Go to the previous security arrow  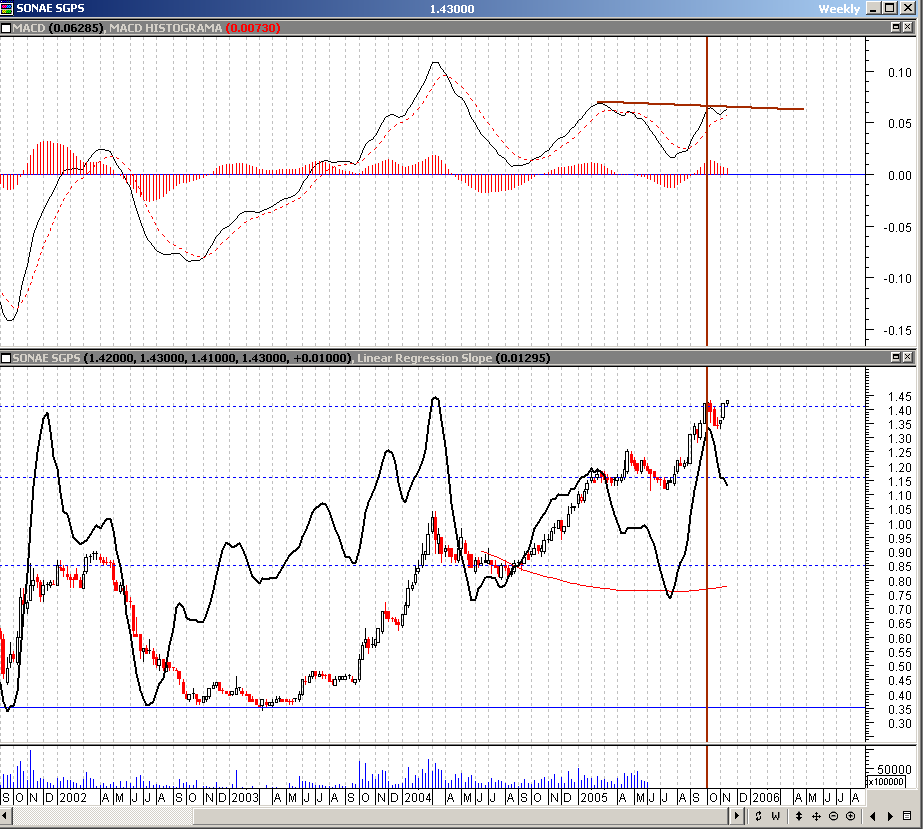tap(873, 816)
